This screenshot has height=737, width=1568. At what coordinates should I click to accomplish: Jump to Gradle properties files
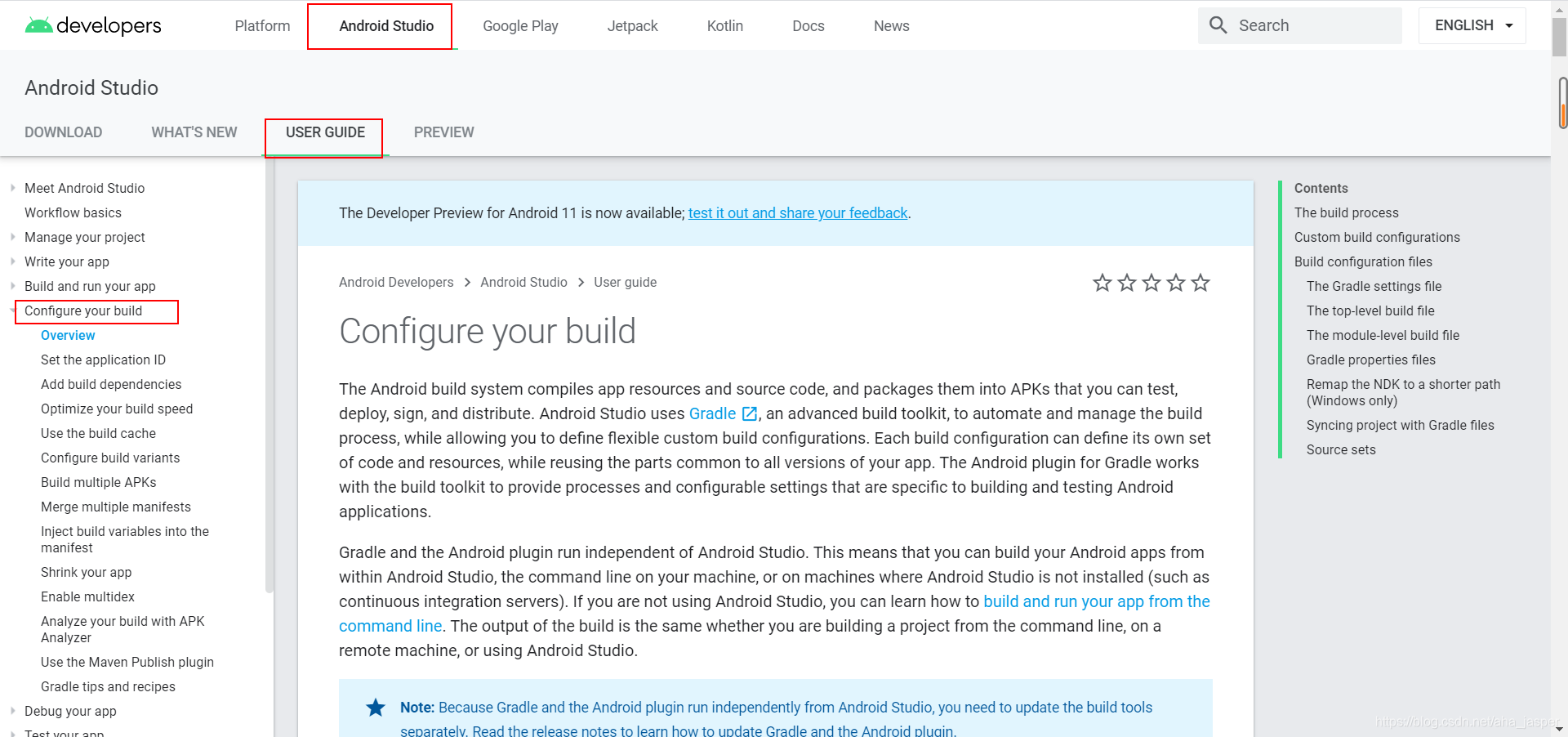(1370, 360)
